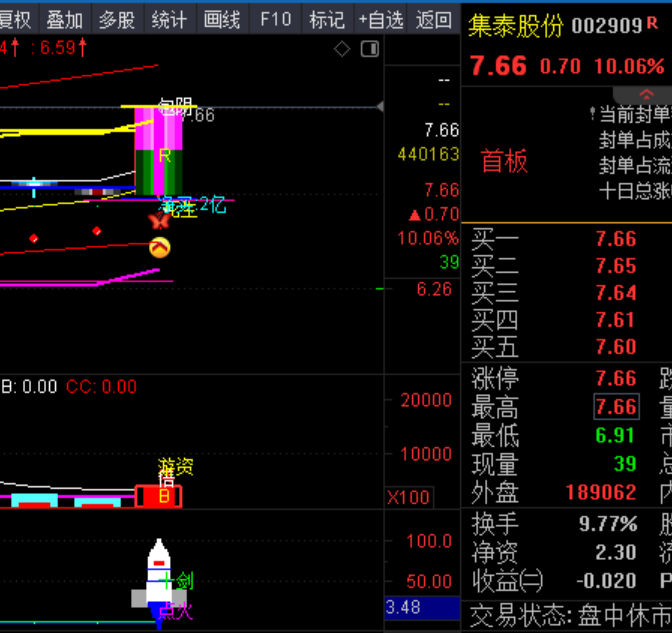Click the yellow R marker on candlestick

click(165, 155)
